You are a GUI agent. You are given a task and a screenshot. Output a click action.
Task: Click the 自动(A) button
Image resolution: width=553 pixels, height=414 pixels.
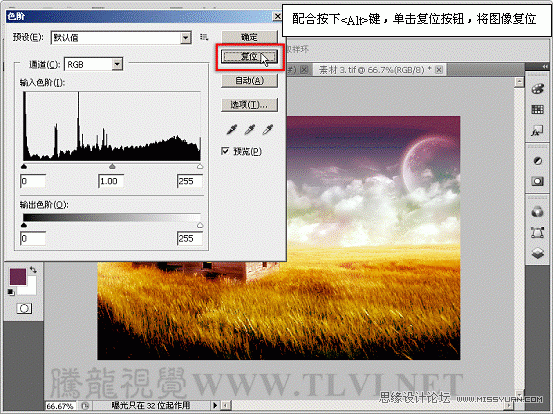click(249, 81)
